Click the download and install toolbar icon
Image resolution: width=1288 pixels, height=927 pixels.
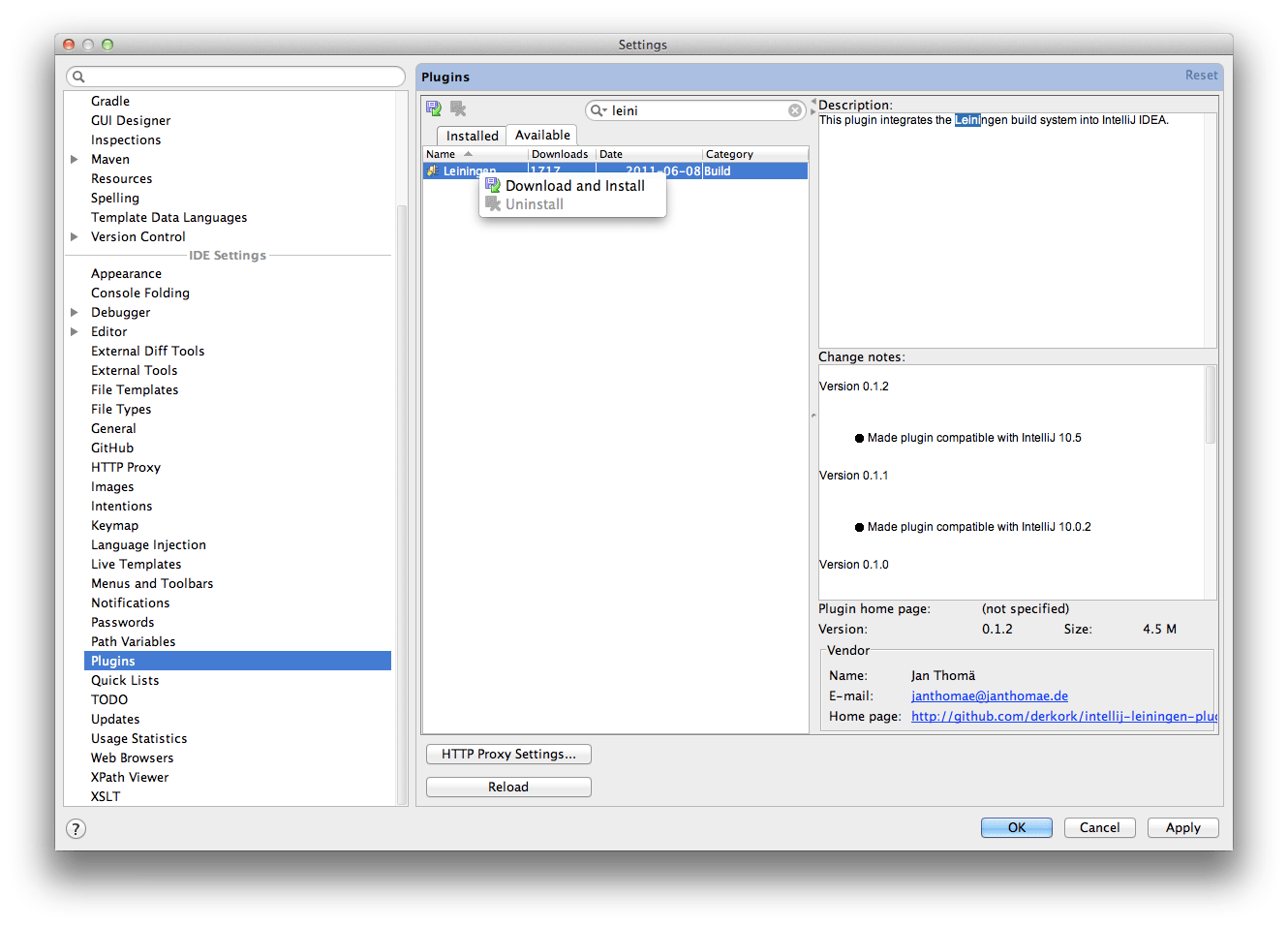434,108
